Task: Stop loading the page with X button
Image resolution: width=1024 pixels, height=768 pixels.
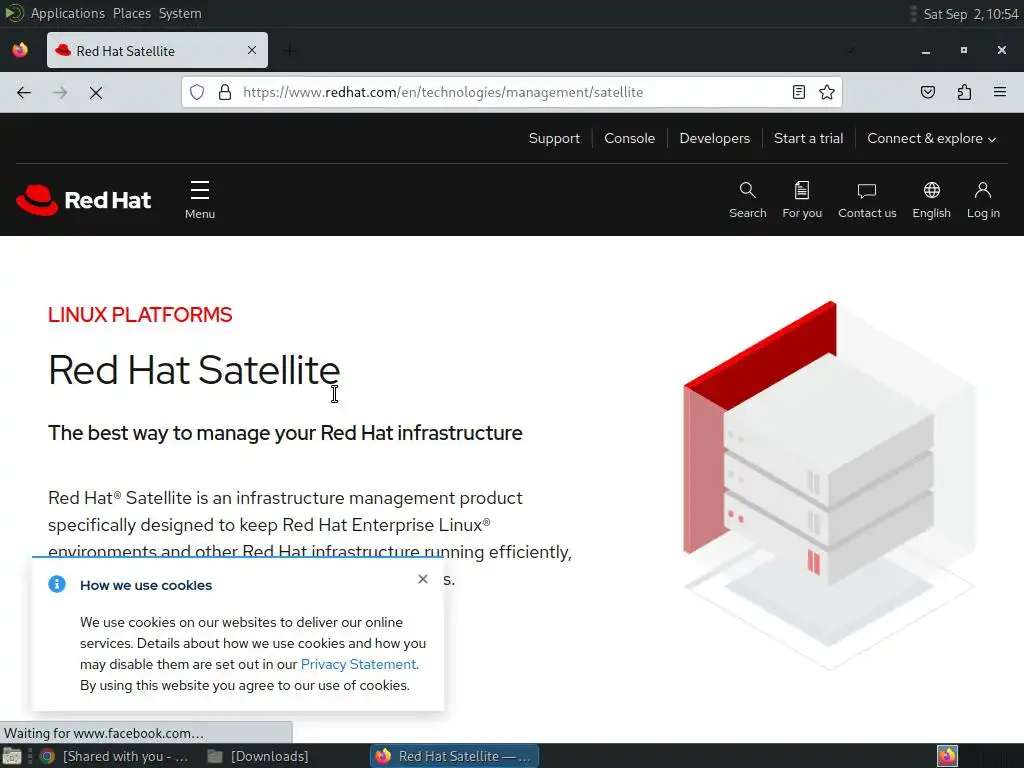Action: point(96,93)
